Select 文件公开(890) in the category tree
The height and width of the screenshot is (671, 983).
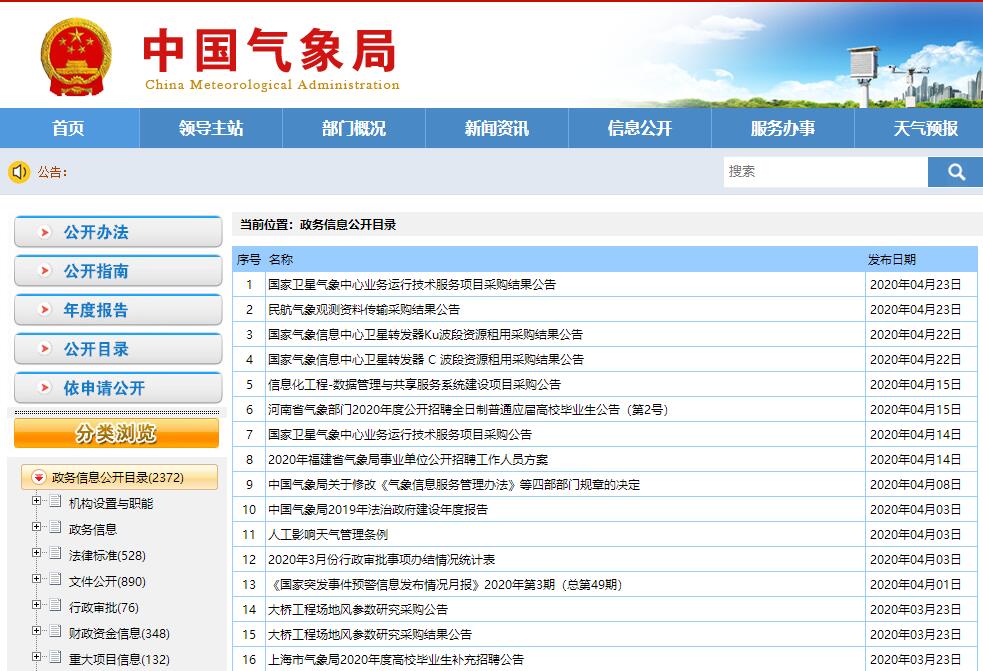(107, 582)
